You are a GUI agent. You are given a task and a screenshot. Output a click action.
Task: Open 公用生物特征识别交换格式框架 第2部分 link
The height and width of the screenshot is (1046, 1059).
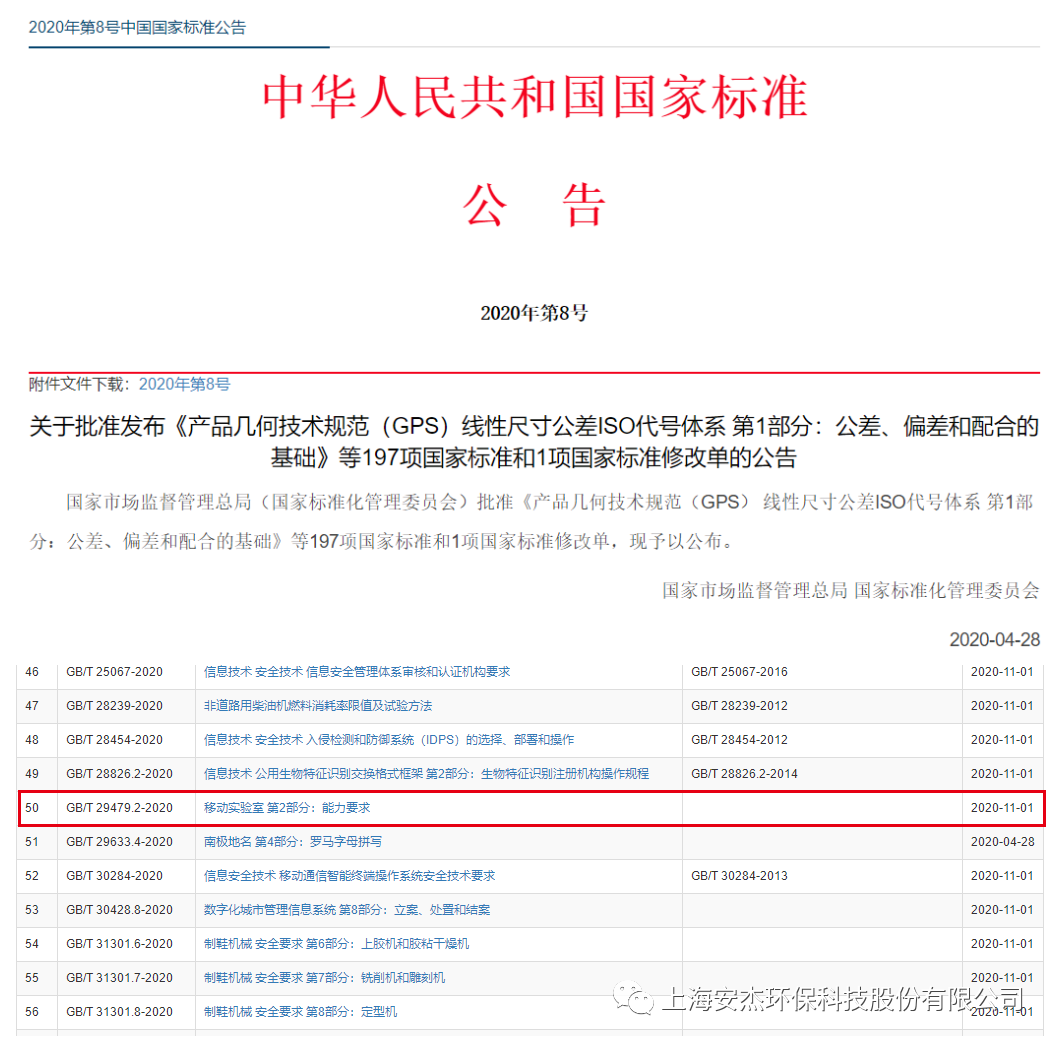(x=426, y=774)
